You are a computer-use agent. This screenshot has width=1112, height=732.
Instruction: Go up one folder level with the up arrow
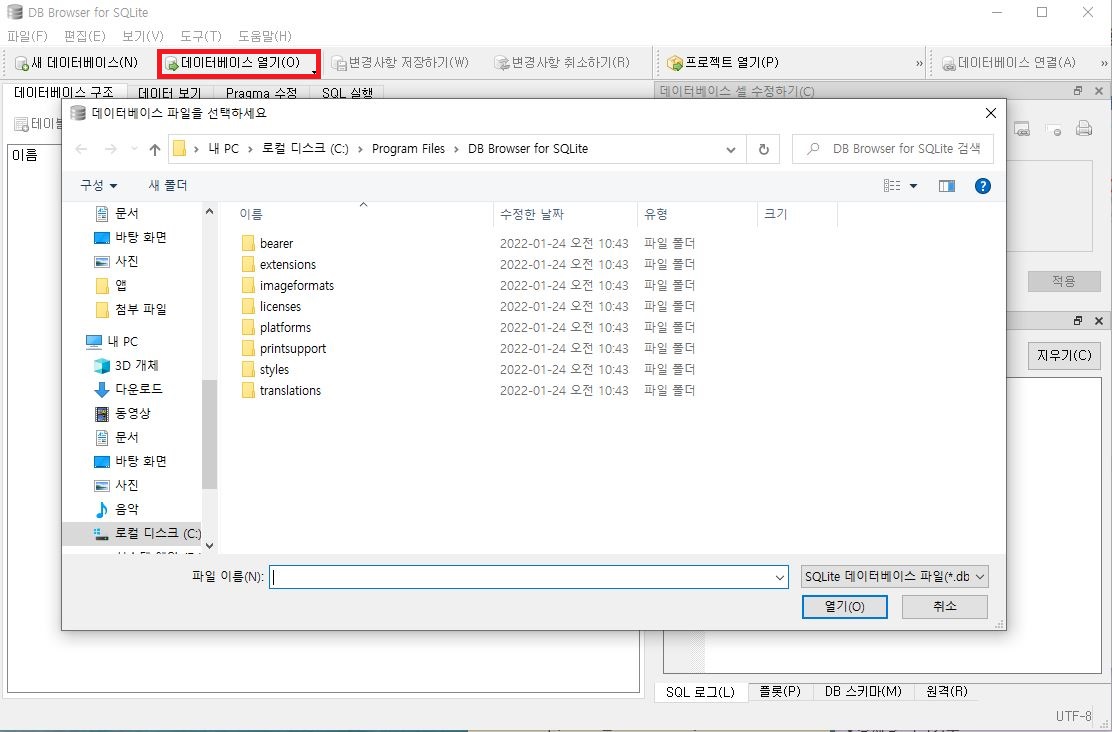[155, 149]
